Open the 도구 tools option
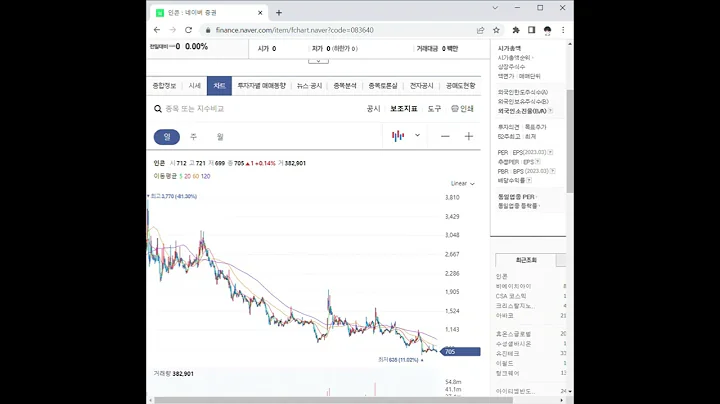Image resolution: width=720 pixels, height=404 pixels. (434, 109)
